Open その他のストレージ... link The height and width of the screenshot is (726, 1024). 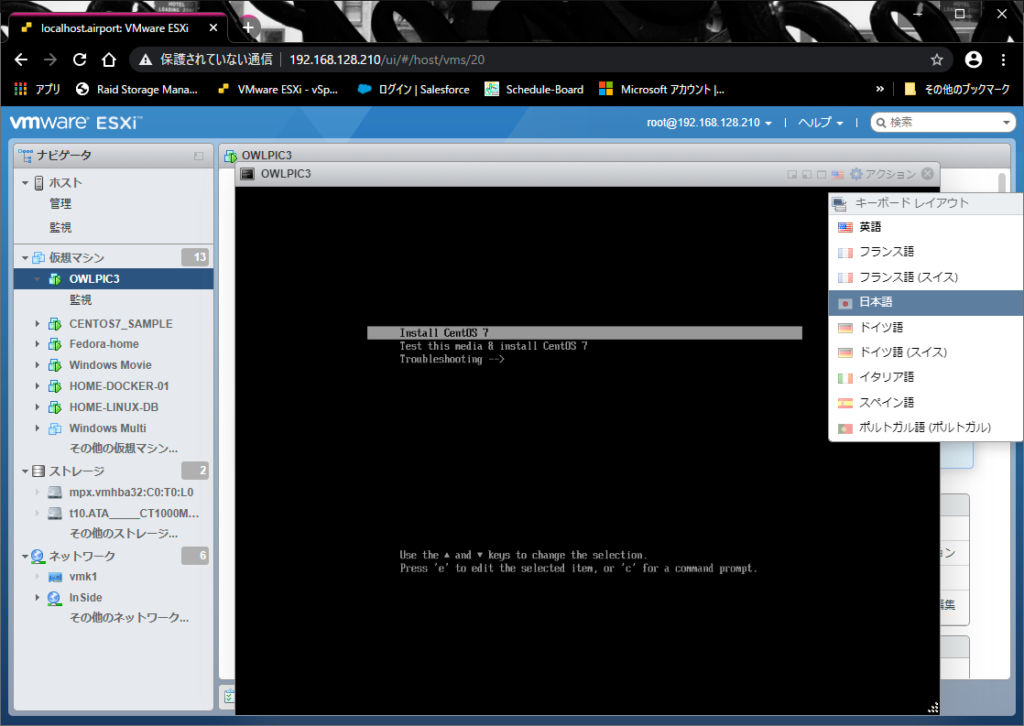tap(123, 533)
